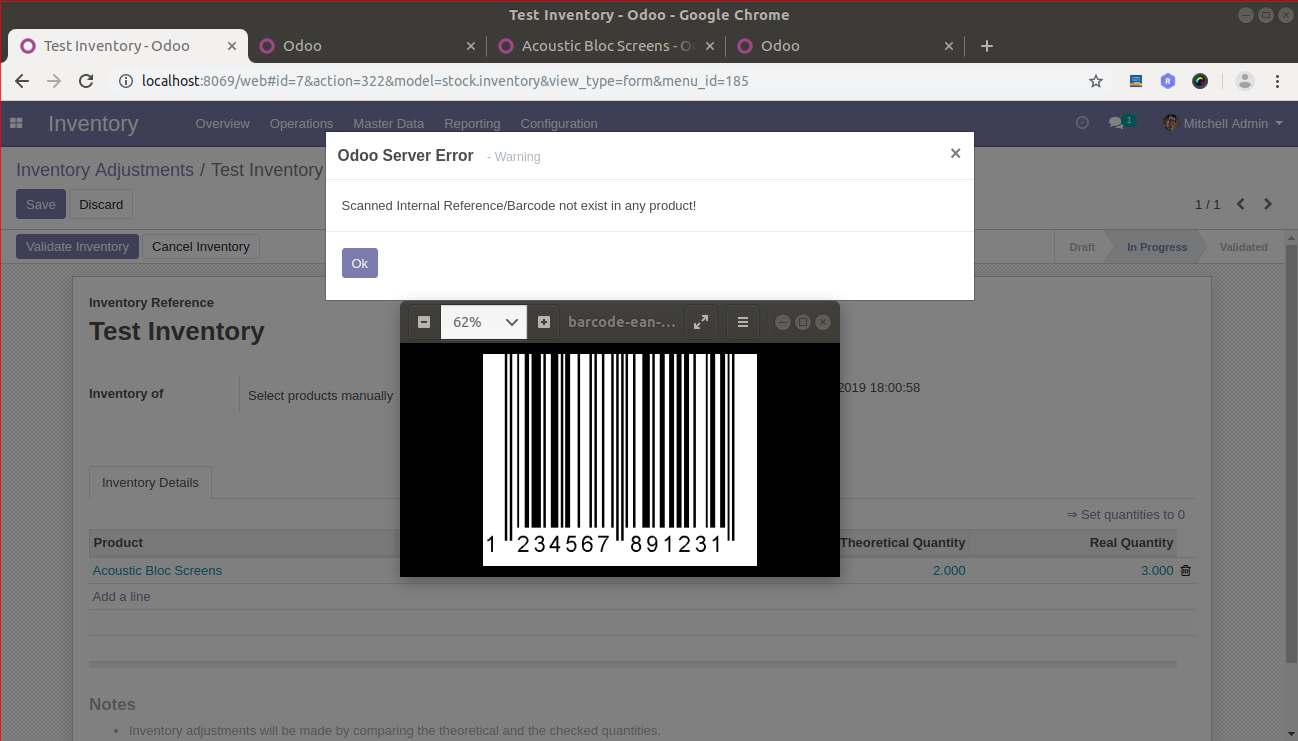Open the Odoo apps grid menu
Viewport: 1298px width, 741px height.
coord(16,123)
